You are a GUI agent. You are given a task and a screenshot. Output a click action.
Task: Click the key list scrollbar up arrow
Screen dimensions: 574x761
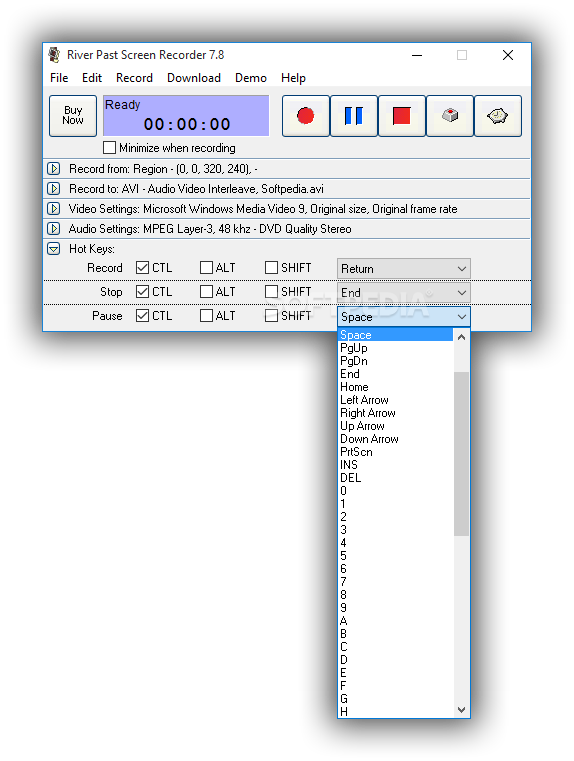(x=461, y=336)
